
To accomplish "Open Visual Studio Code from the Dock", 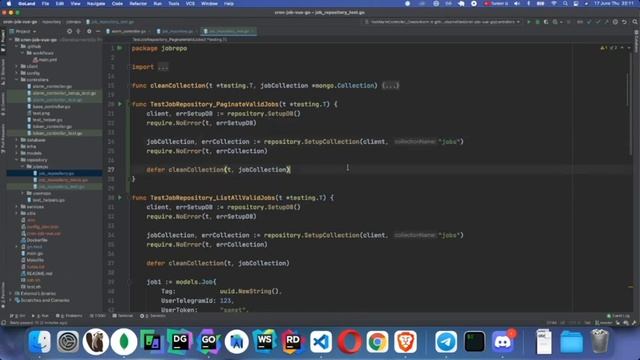I will pyautogui.click(x=321, y=341).
